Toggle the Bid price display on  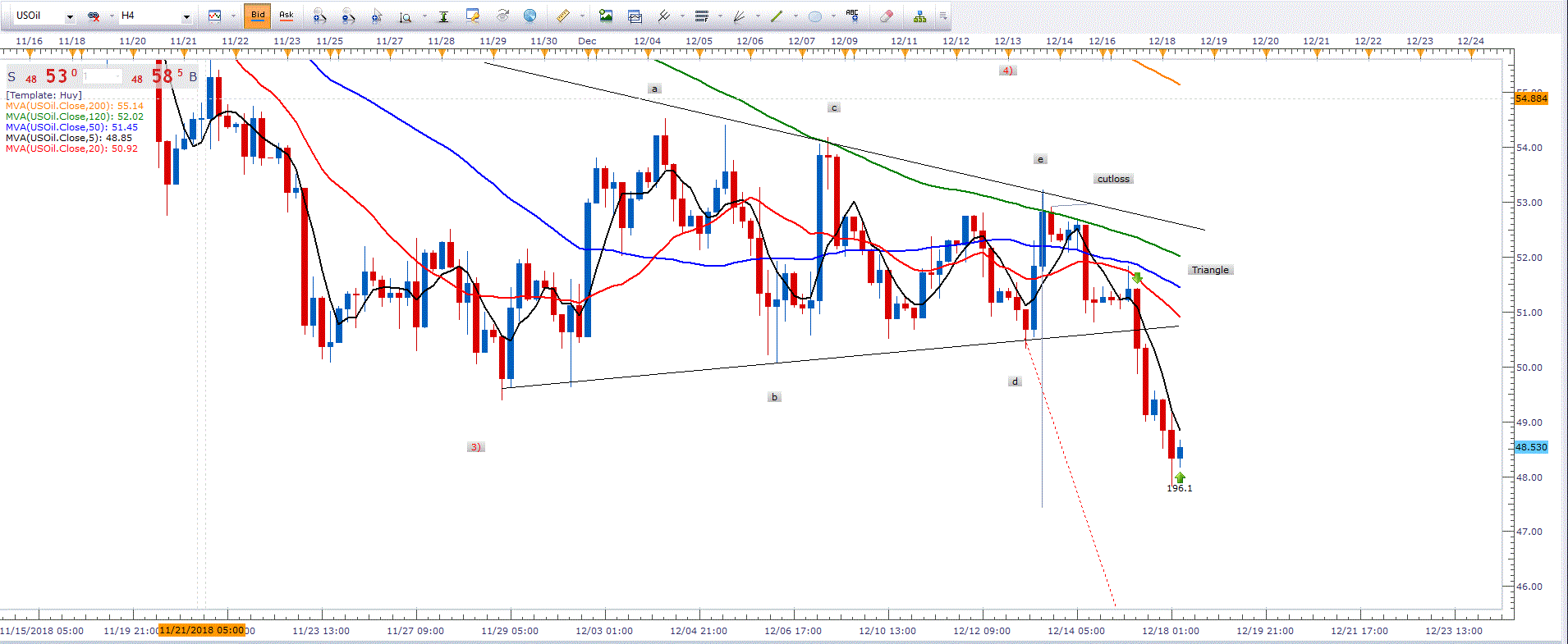pos(258,16)
